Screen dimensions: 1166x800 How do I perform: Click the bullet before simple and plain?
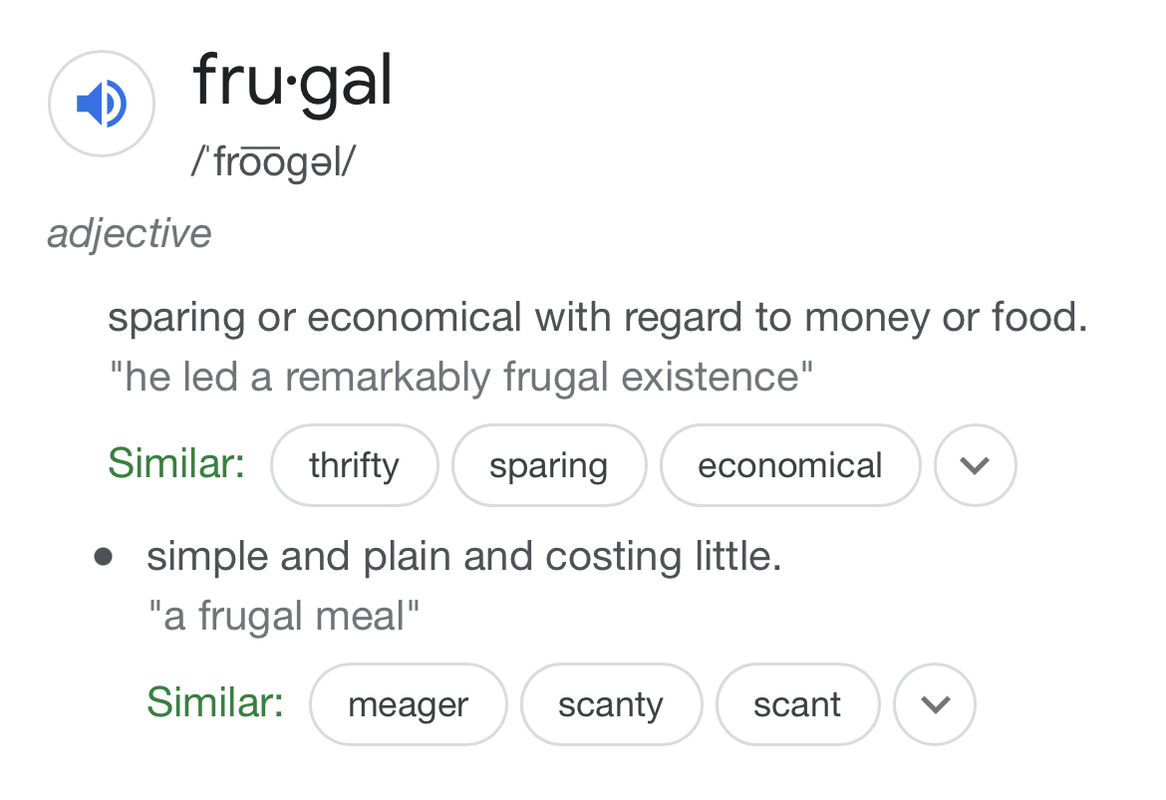pos(103,557)
